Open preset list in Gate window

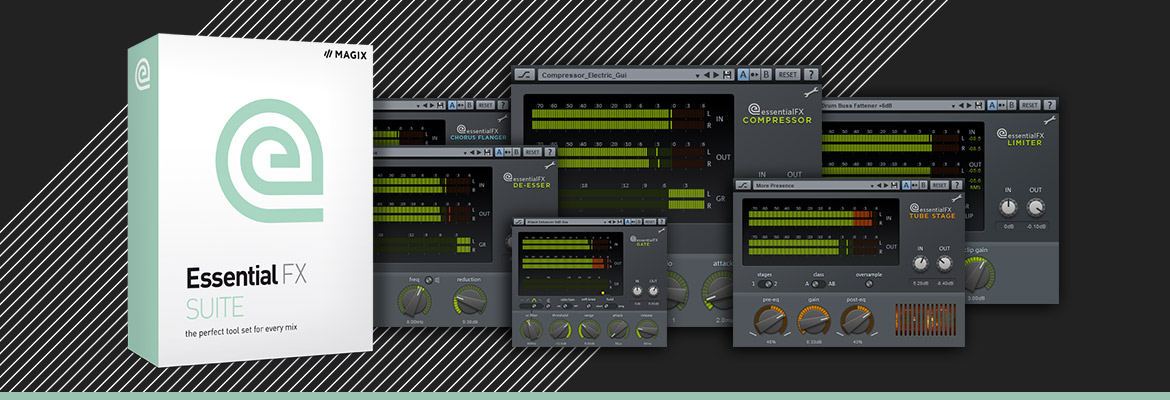point(575,222)
